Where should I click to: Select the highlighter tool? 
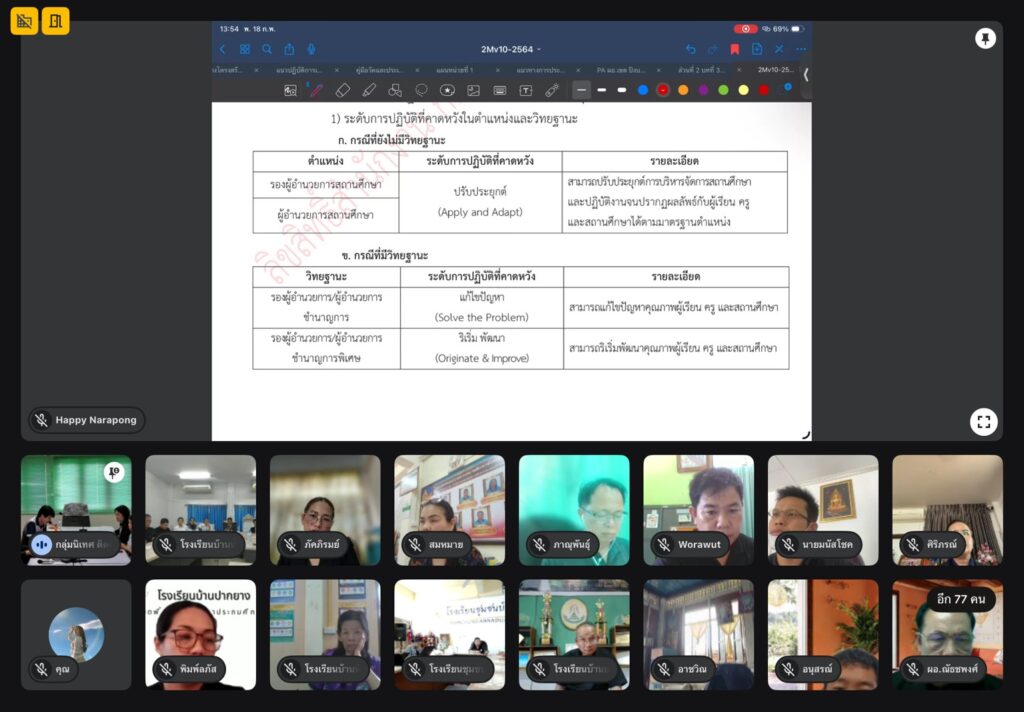click(x=369, y=90)
